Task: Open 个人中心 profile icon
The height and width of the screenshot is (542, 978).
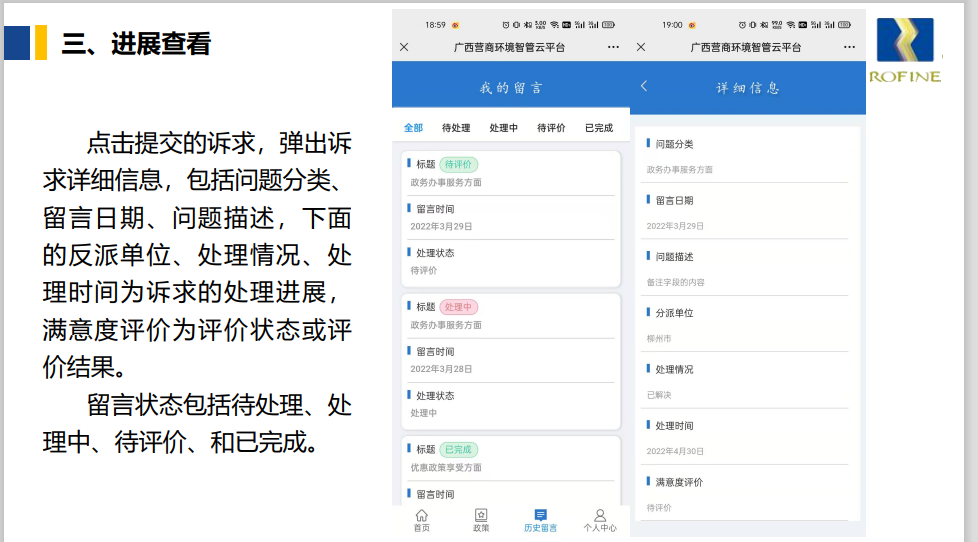Action: [600, 519]
